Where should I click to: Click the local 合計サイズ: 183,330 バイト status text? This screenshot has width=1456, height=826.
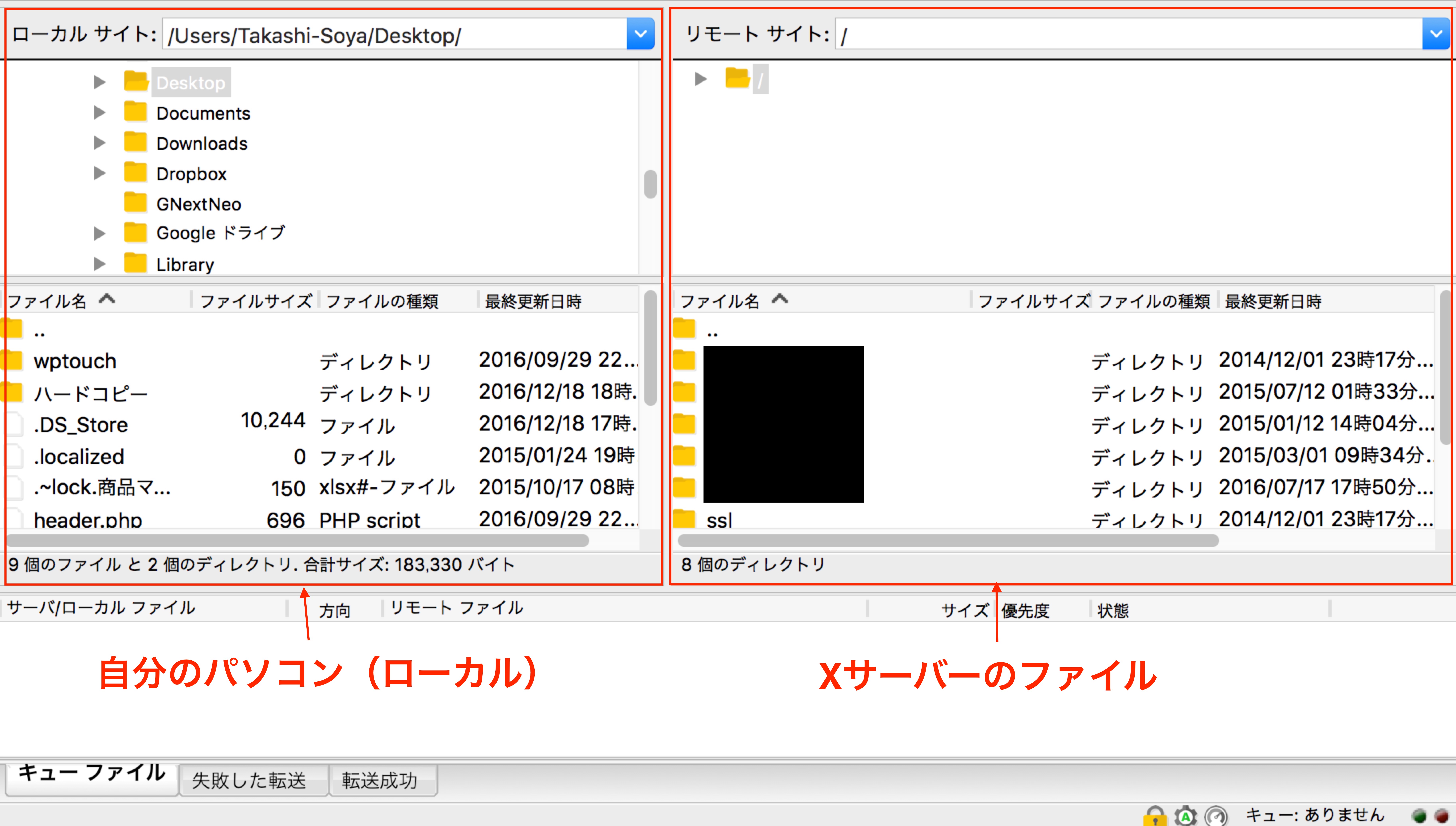click(409, 564)
